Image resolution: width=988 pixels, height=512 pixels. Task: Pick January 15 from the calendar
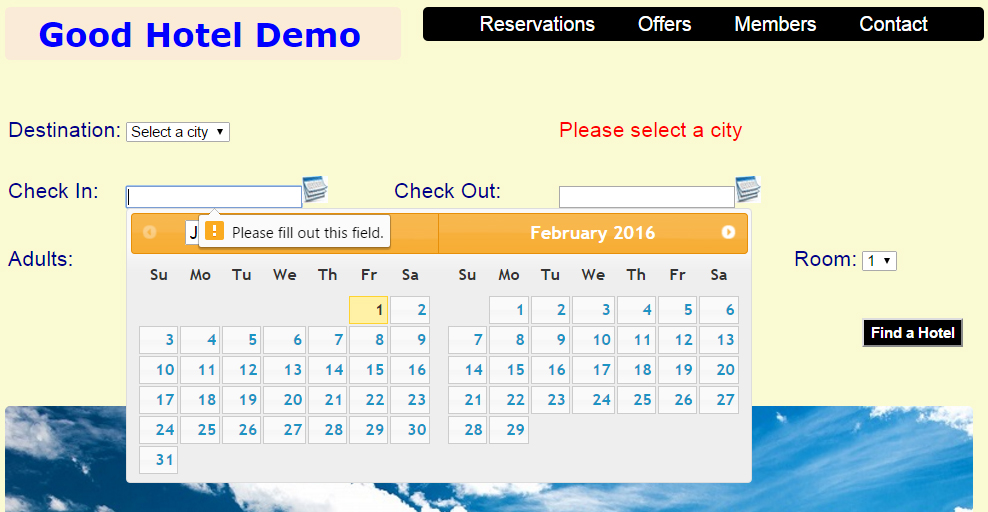point(369,370)
